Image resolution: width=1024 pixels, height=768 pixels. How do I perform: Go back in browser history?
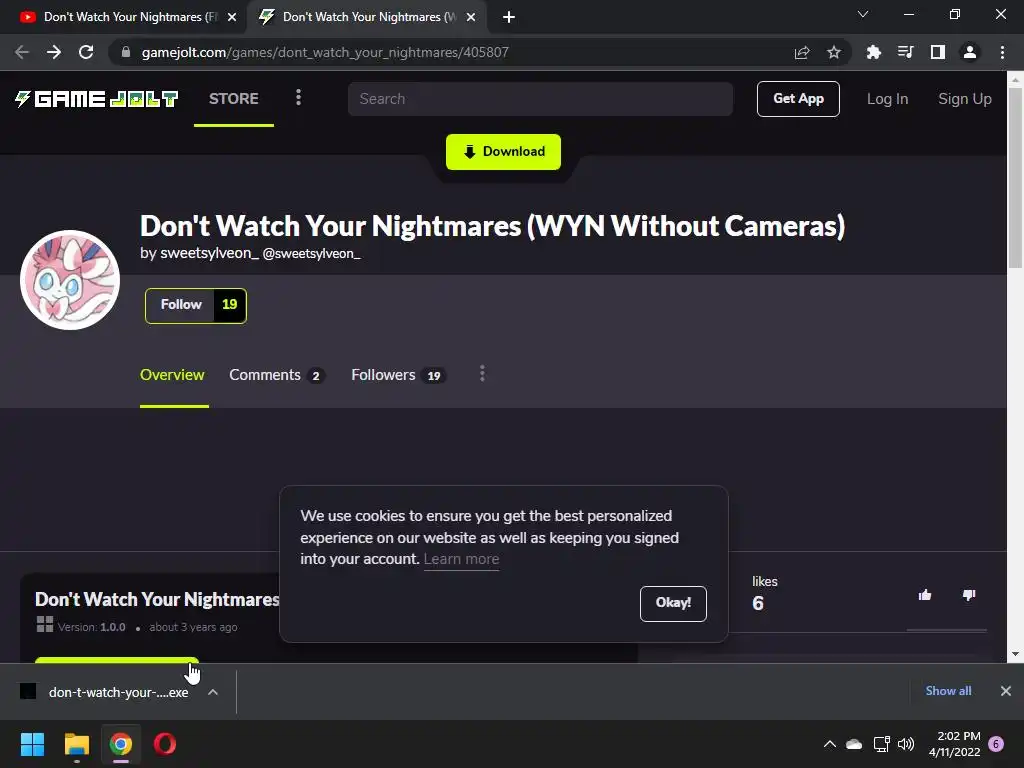[x=22, y=52]
